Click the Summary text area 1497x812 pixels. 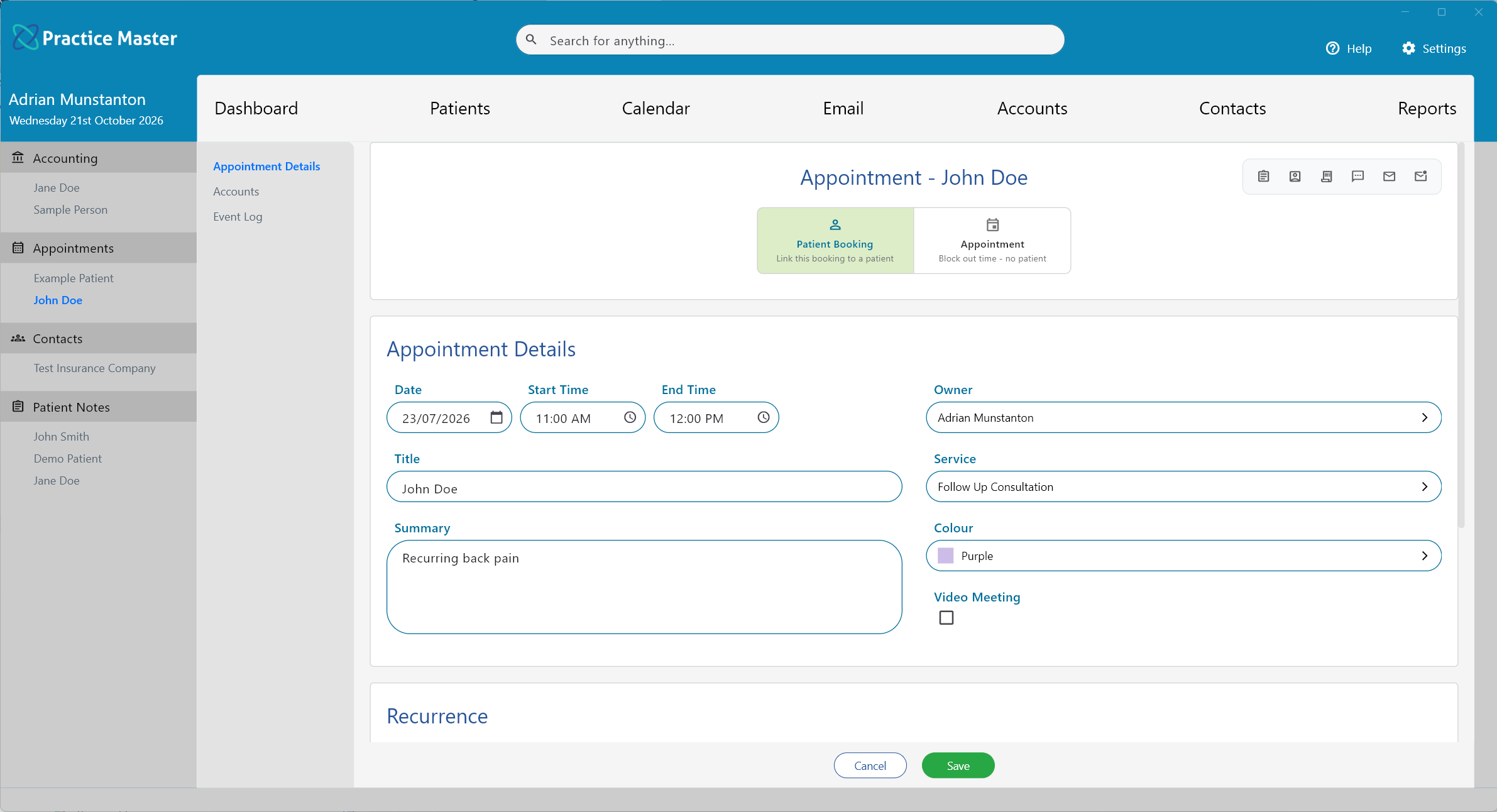pyautogui.click(x=644, y=587)
